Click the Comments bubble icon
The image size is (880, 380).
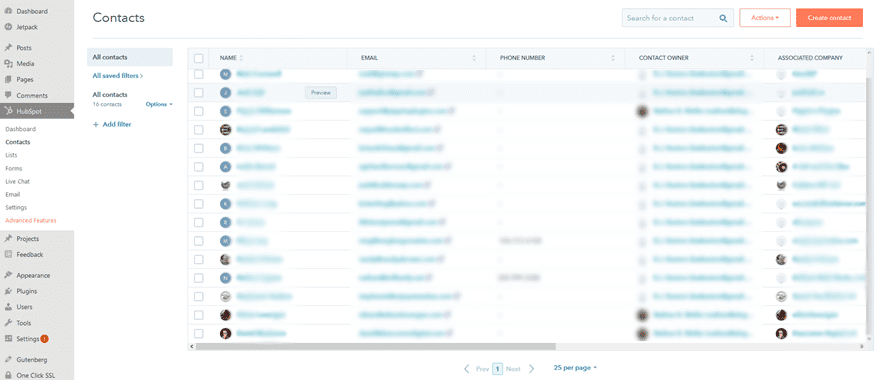click(x=8, y=95)
